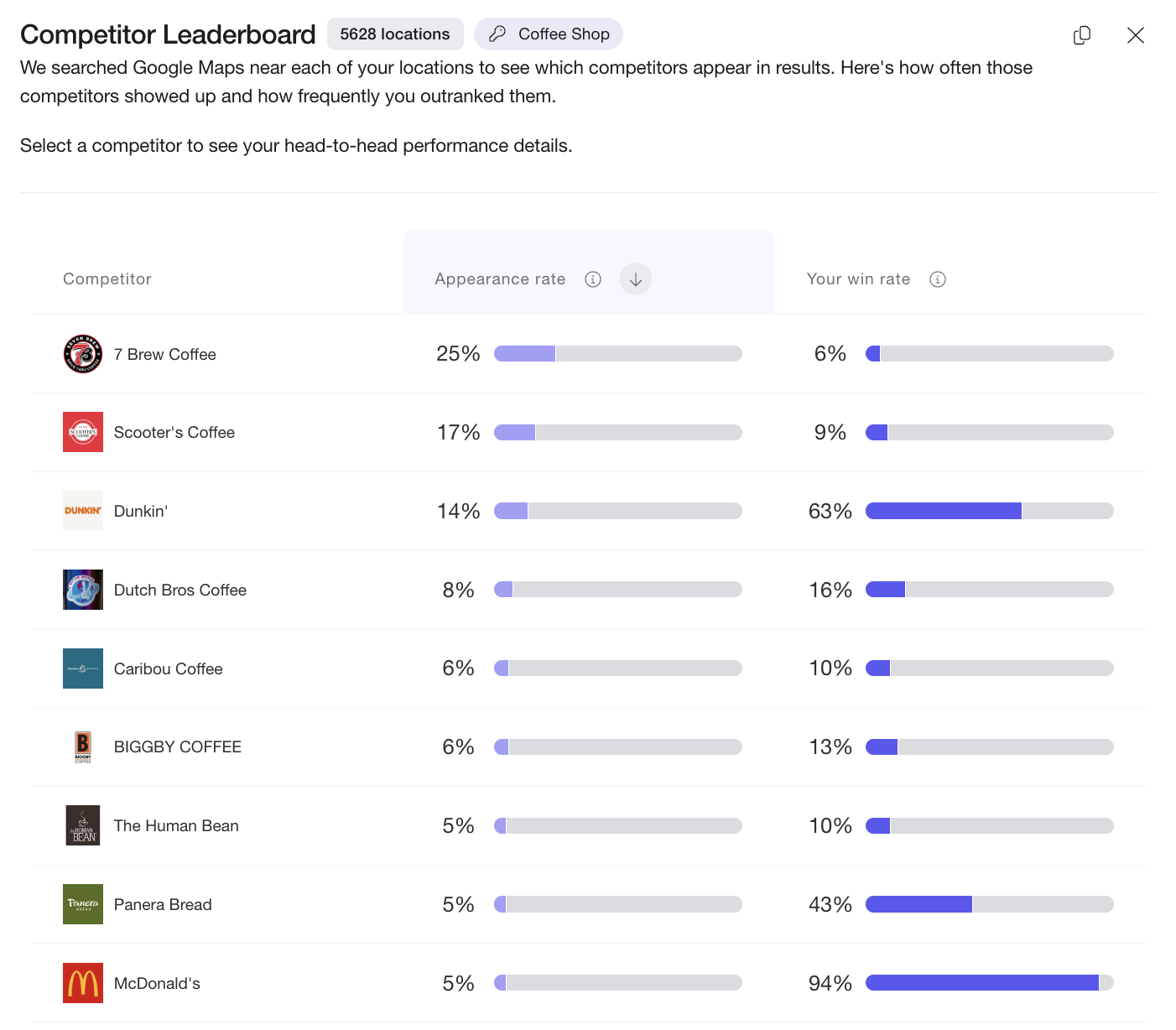Click the Coffee Shop keyword tag
Image resolution: width=1176 pixels, height=1030 pixels.
[x=549, y=34]
